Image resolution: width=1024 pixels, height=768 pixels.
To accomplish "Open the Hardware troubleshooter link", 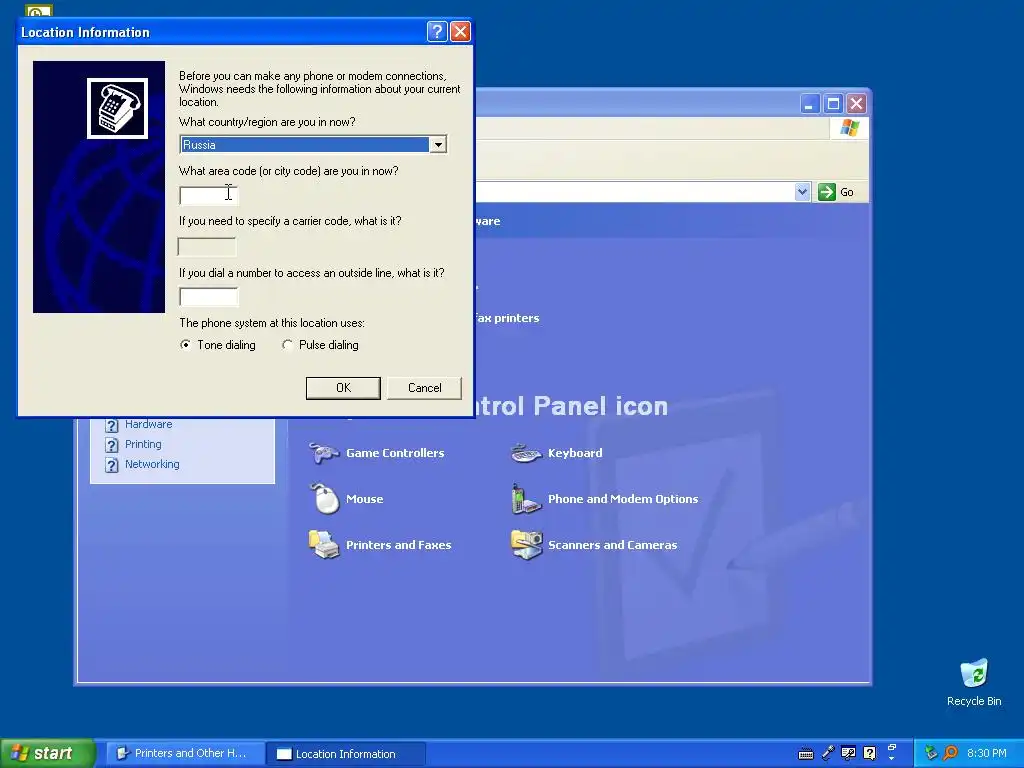I will (x=149, y=424).
